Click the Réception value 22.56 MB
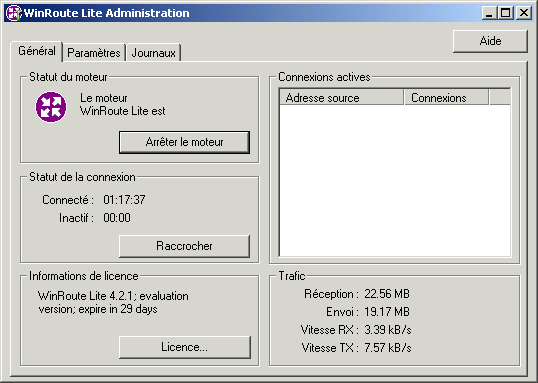Viewport: 538px width, 383px height. (x=387, y=294)
